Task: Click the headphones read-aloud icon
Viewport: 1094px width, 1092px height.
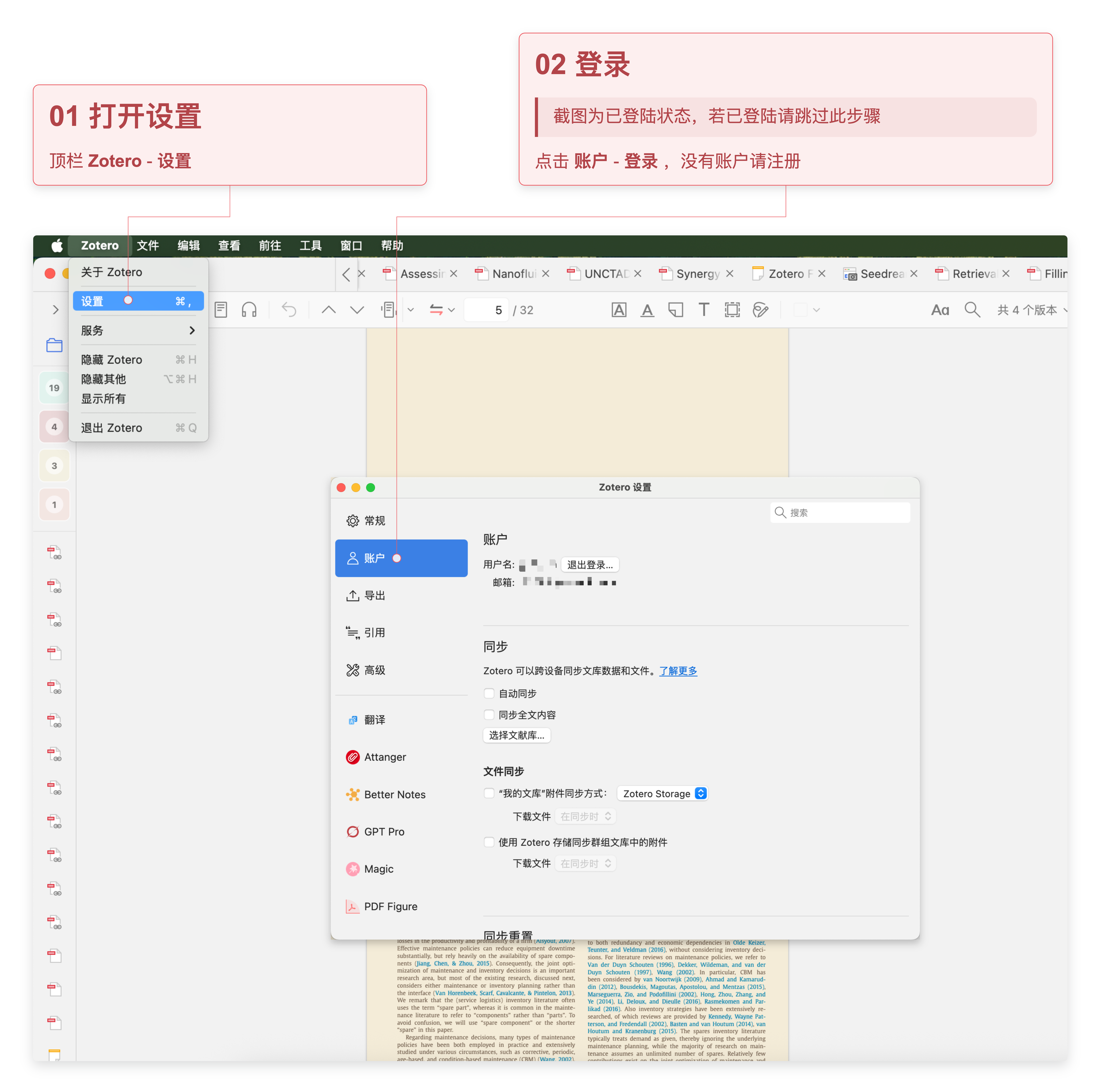Action: [x=249, y=310]
